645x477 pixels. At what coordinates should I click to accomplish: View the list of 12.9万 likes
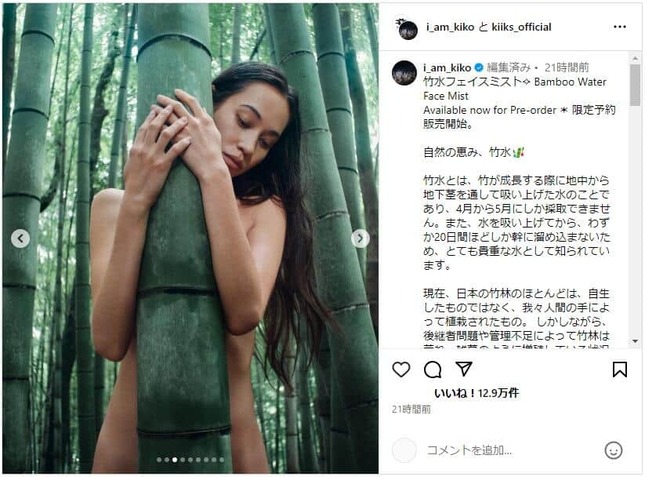coord(477,393)
